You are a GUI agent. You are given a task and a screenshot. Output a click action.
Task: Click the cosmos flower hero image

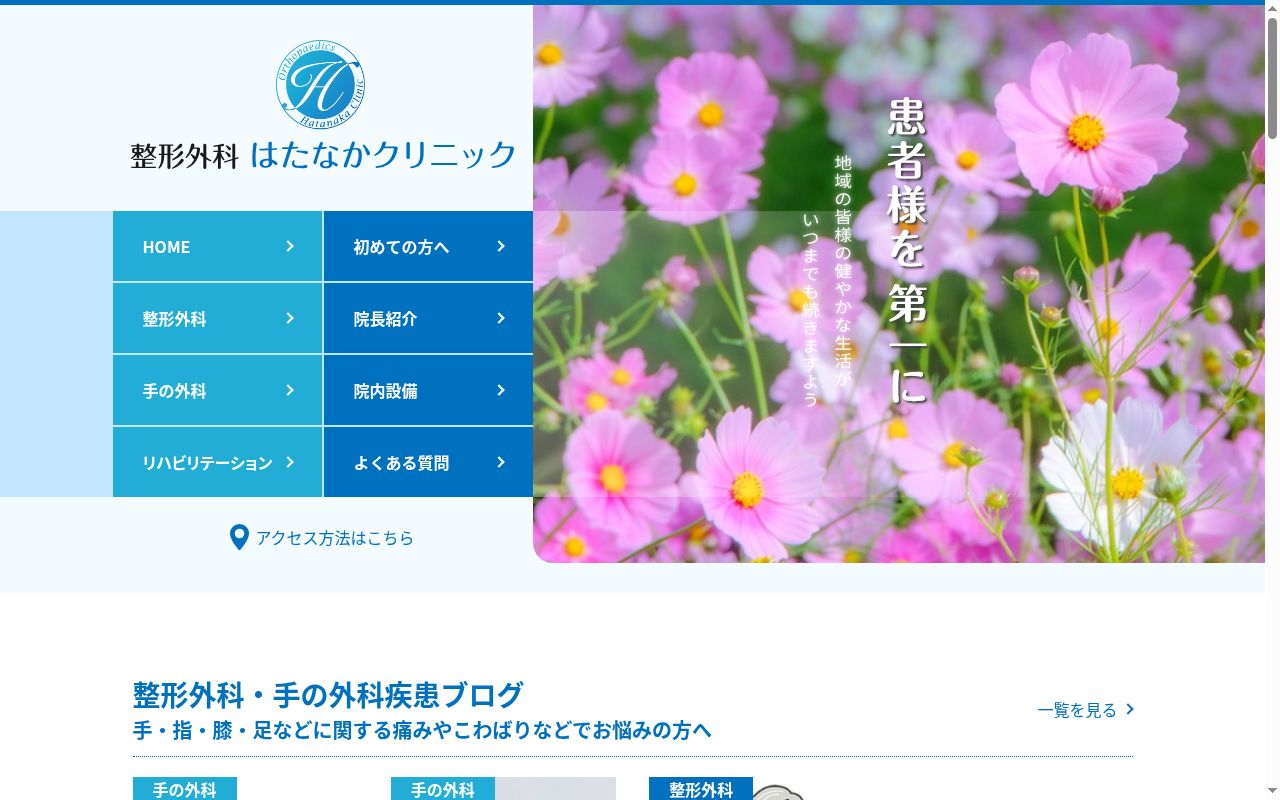pyautogui.click(x=899, y=284)
